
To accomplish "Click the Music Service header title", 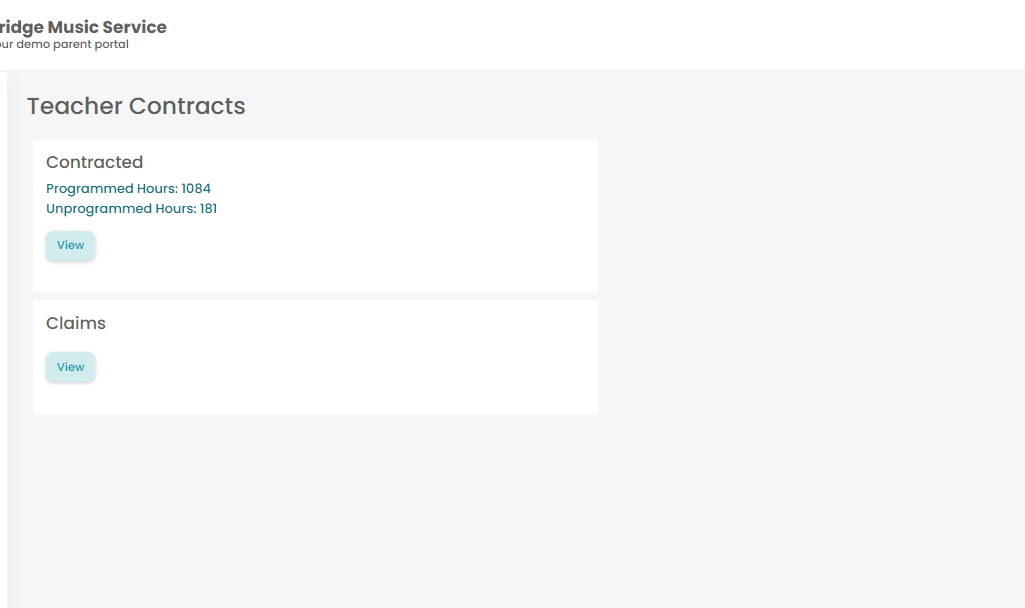I will click(x=83, y=27).
